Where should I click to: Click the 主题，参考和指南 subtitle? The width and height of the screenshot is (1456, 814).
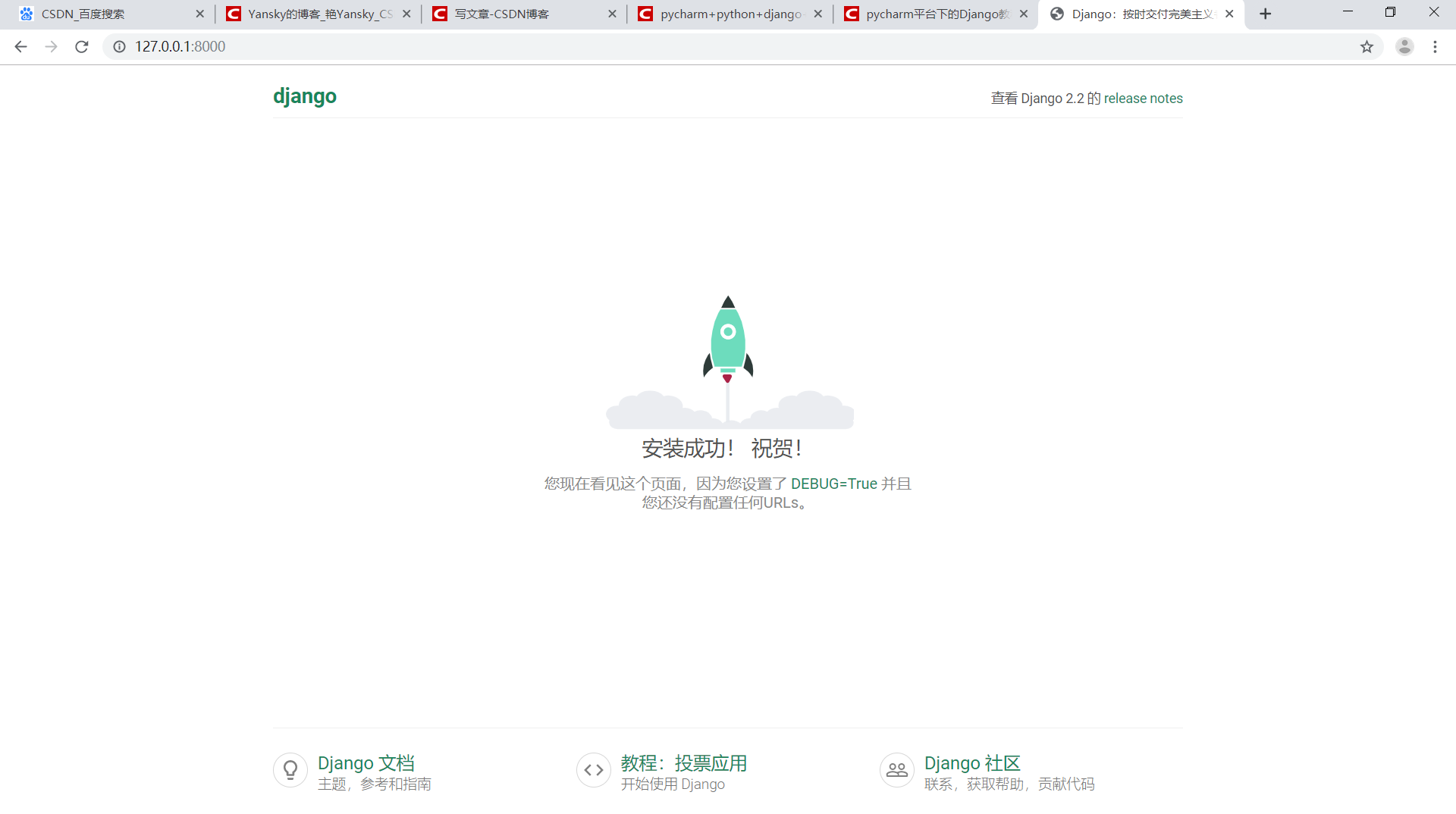pos(375,784)
